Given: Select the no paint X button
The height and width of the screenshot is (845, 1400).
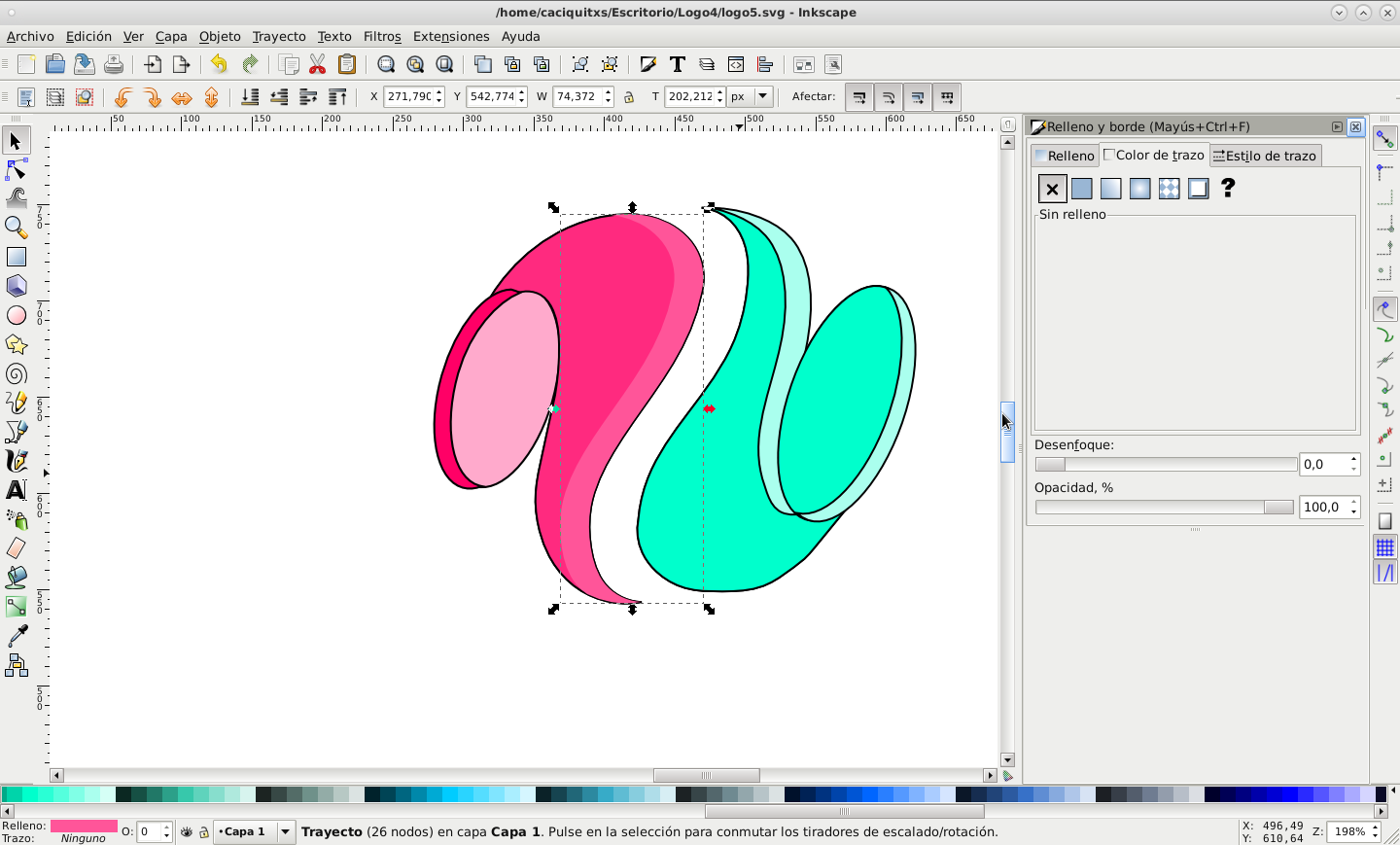Looking at the screenshot, I should 1052,189.
